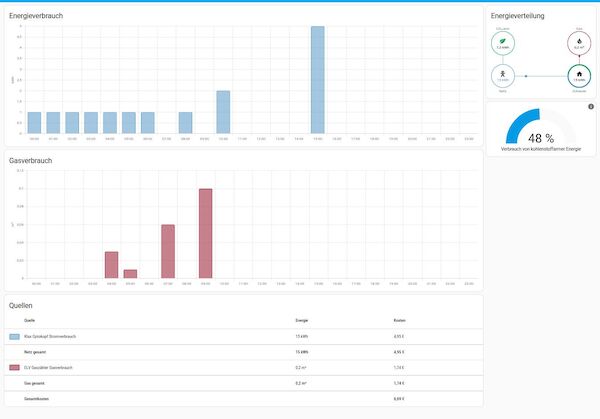
Task: Click the grid power tower icon (Netz)
Action: point(502,74)
